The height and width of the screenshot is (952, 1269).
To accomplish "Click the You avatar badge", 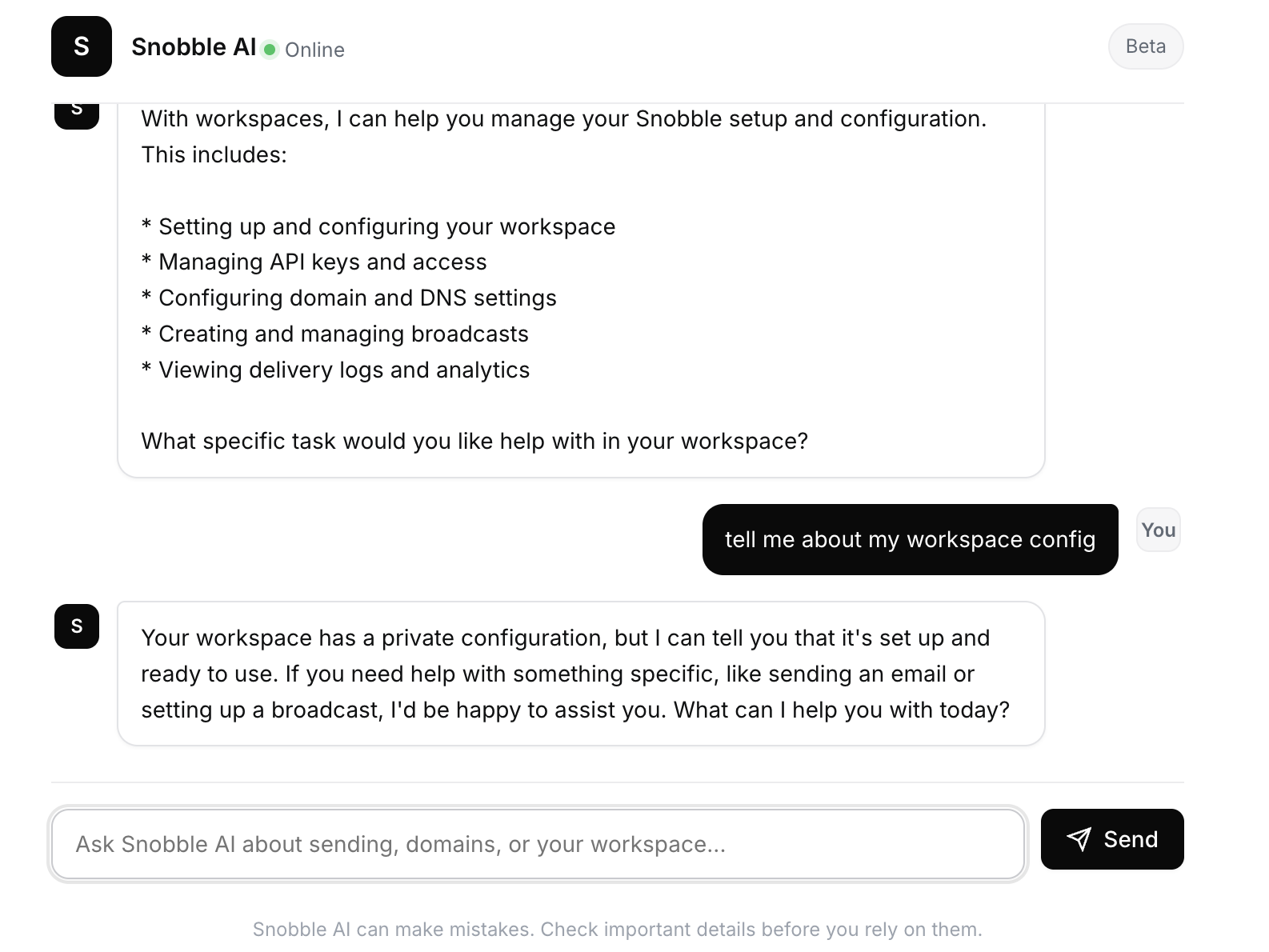I will [1159, 530].
